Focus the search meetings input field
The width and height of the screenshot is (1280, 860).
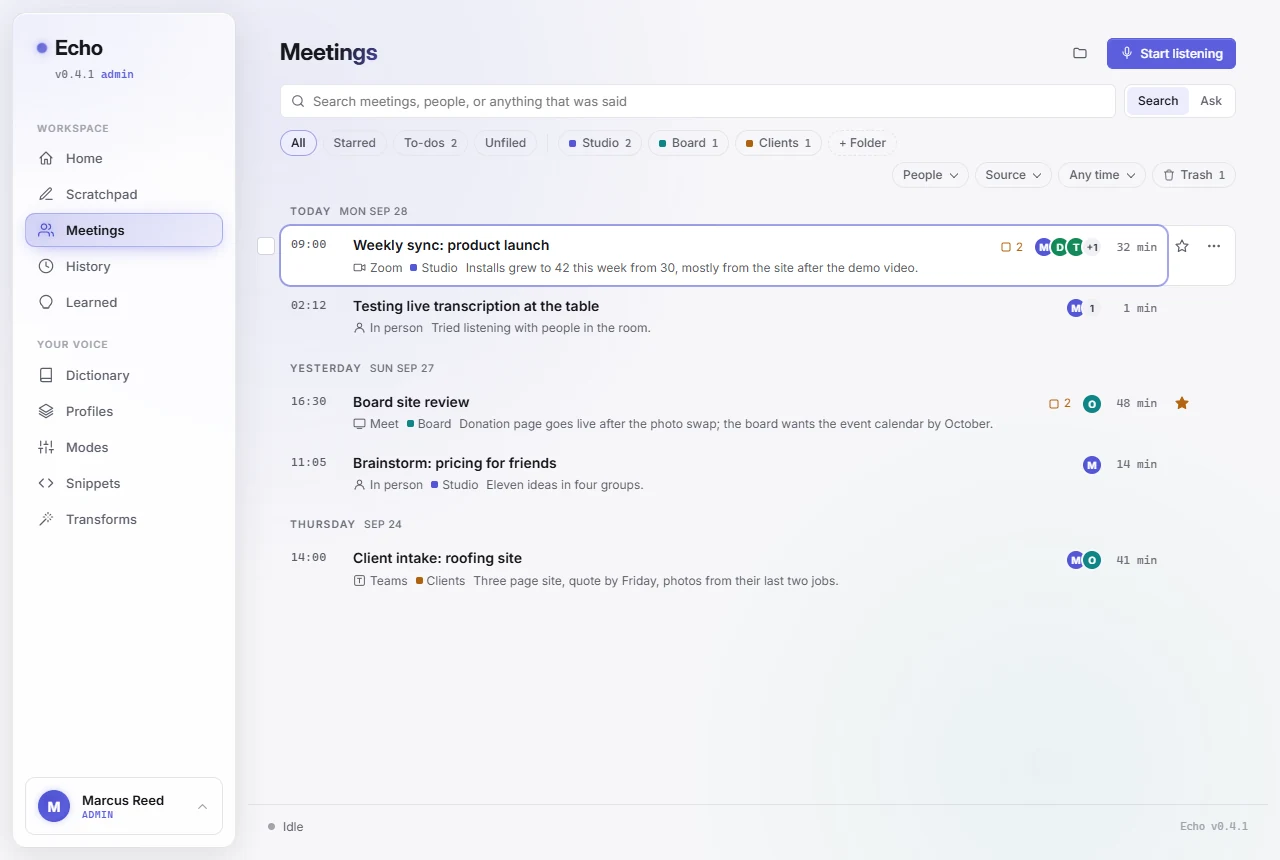[698, 101]
